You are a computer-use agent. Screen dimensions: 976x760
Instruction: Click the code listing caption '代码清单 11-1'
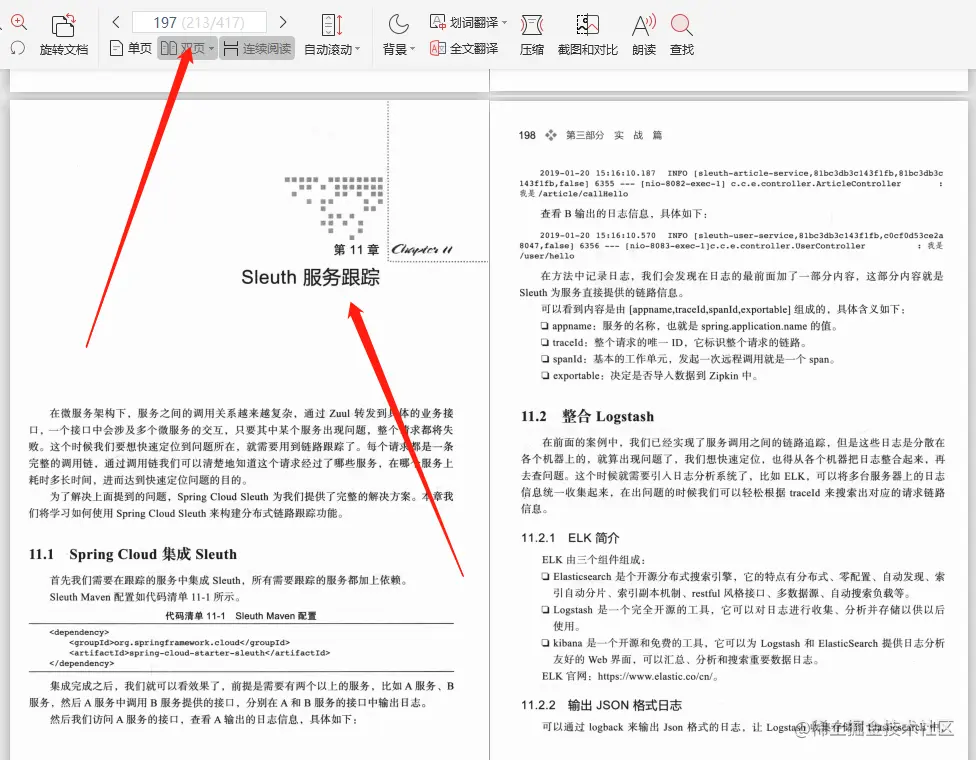(x=195, y=616)
